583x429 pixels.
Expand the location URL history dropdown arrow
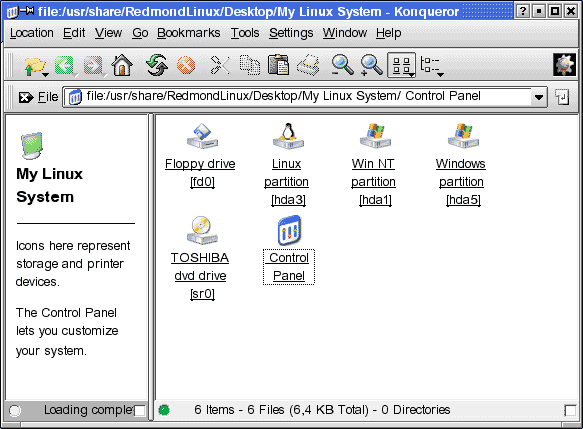tap(538, 97)
